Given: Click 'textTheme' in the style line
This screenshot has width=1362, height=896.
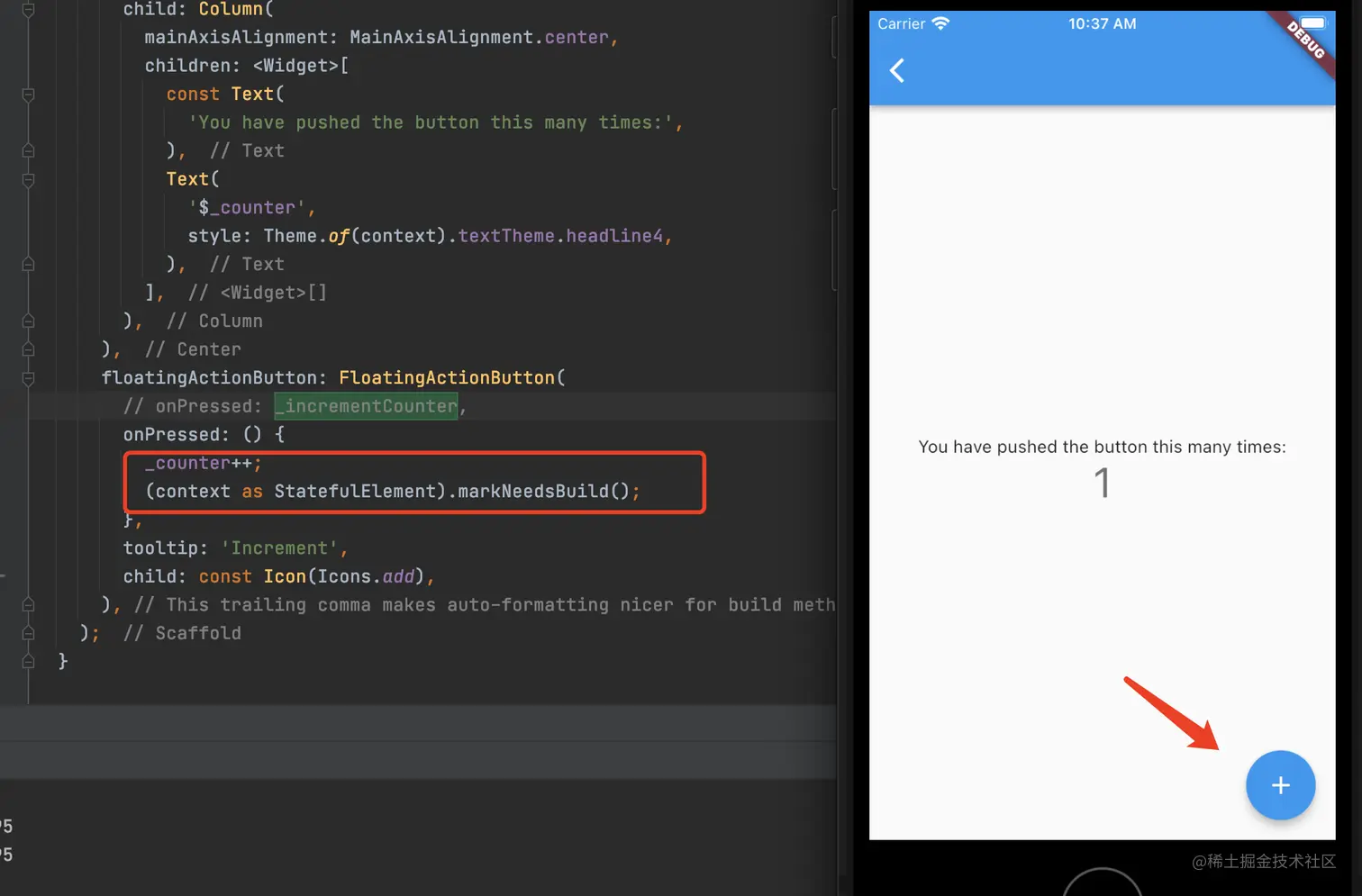Looking at the screenshot, I should [506, 236].
